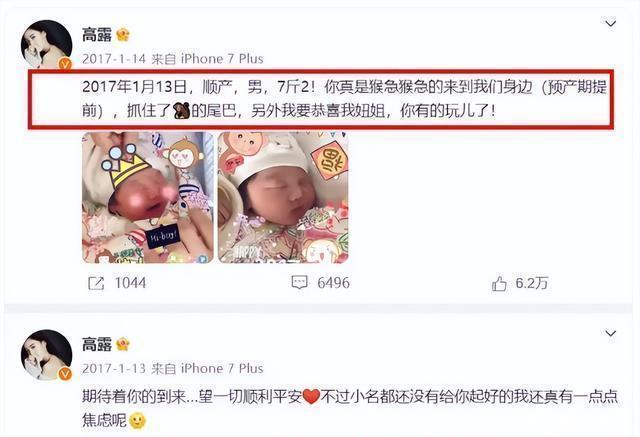Image resolution: width=640 pixels, height=437 pixels.
Task: Expand the chevron menu on the second post
Action: 610,333
